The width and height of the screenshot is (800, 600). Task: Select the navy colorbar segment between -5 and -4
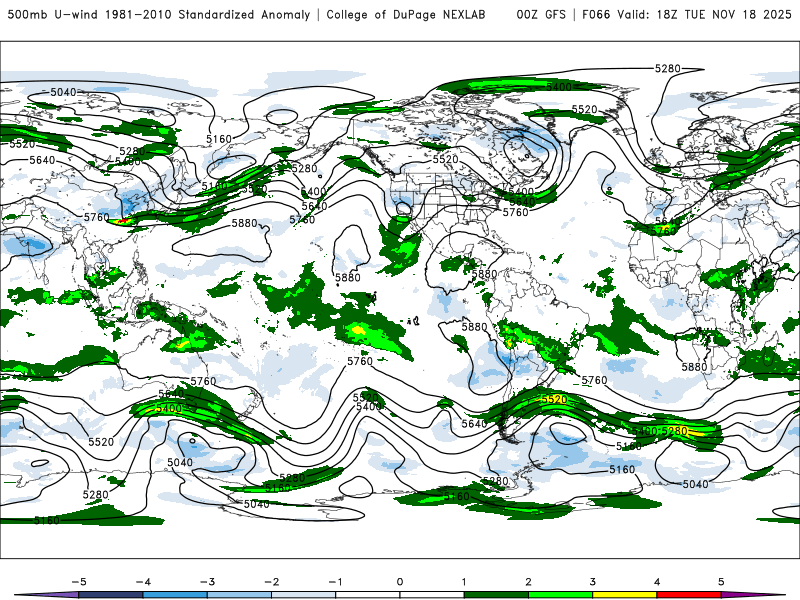coord(111,595)
